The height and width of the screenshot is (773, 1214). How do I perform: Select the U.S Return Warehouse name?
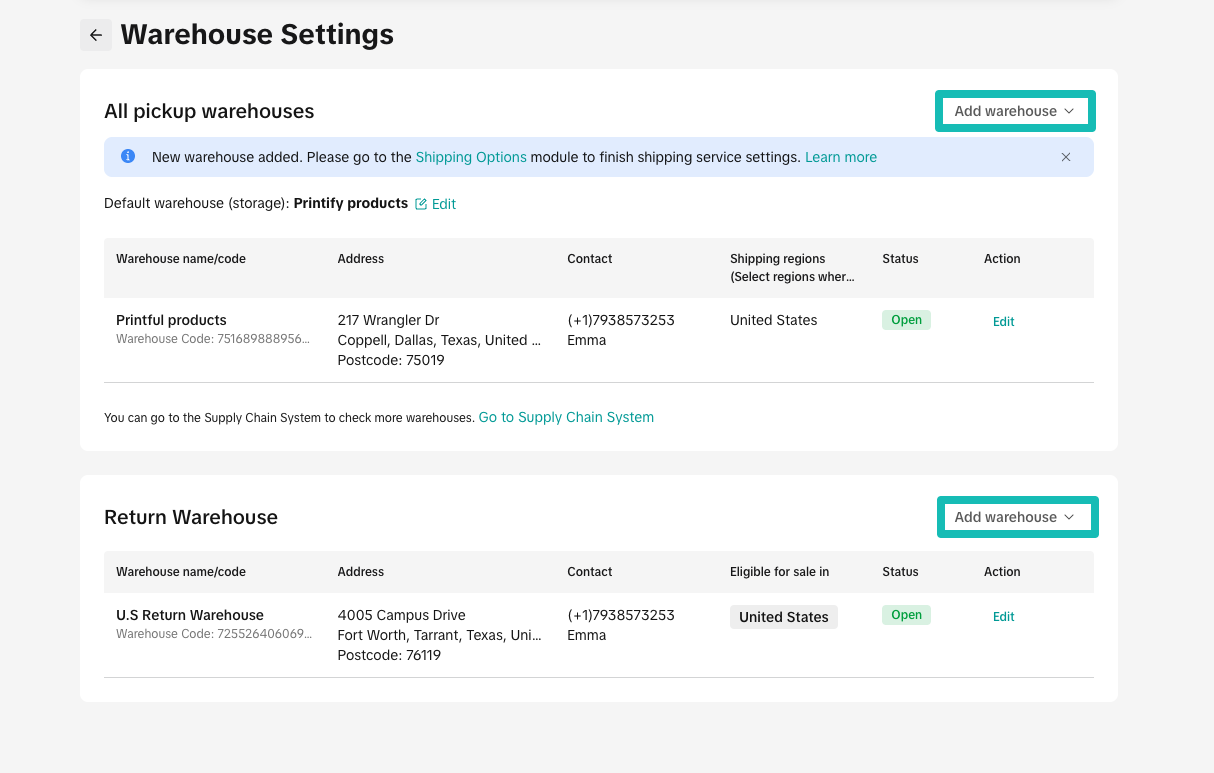point(190,615)
